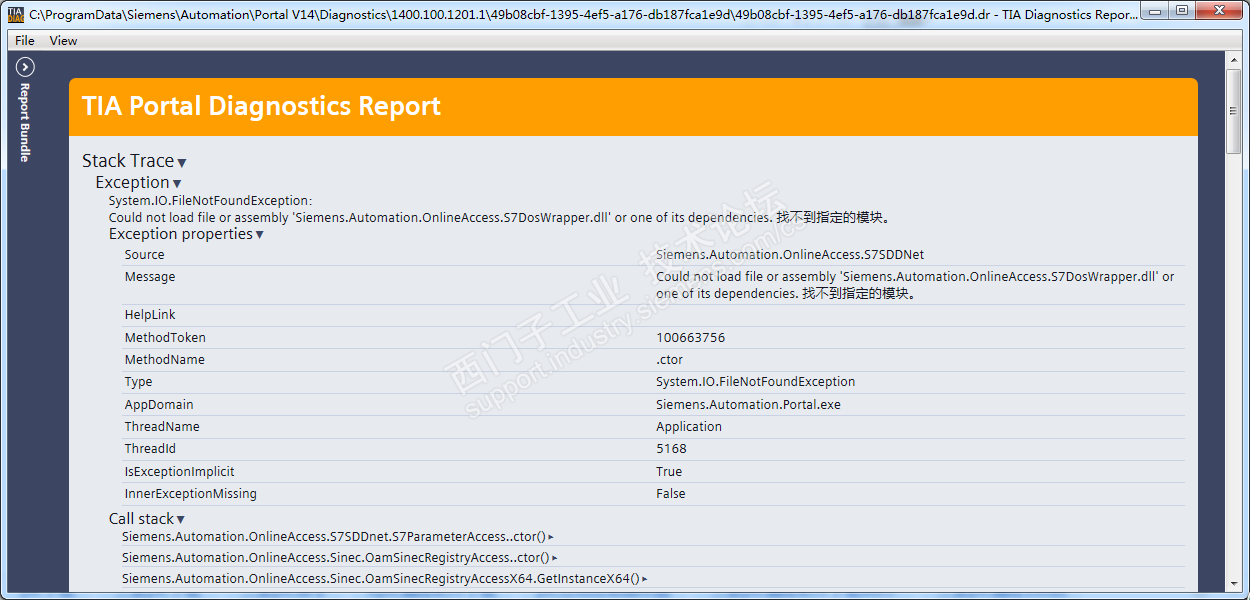Click the Source property label
The height and width of the screenshot is (600, 1250).
(145, 255)
